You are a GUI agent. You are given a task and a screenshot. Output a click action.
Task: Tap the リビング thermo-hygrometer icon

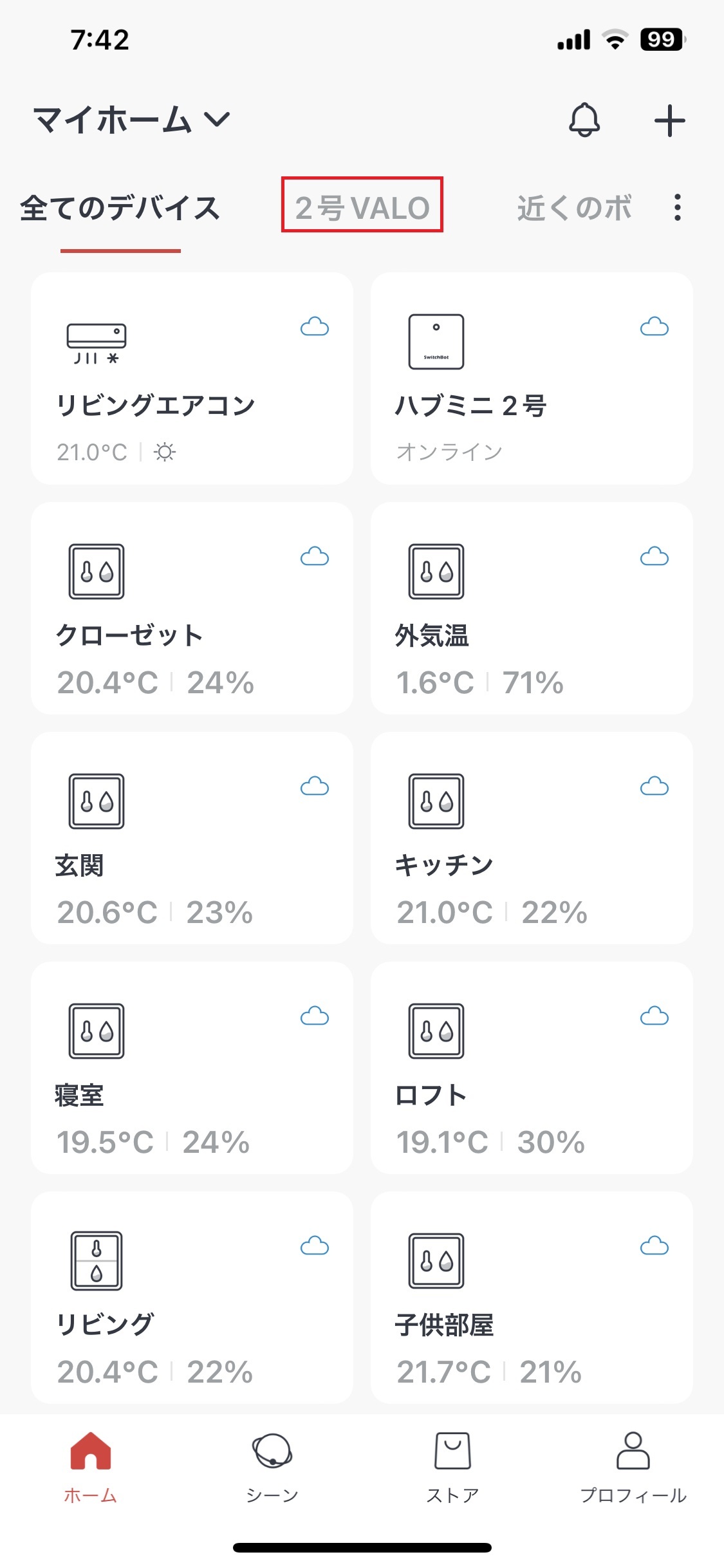tap(97, 1261)
